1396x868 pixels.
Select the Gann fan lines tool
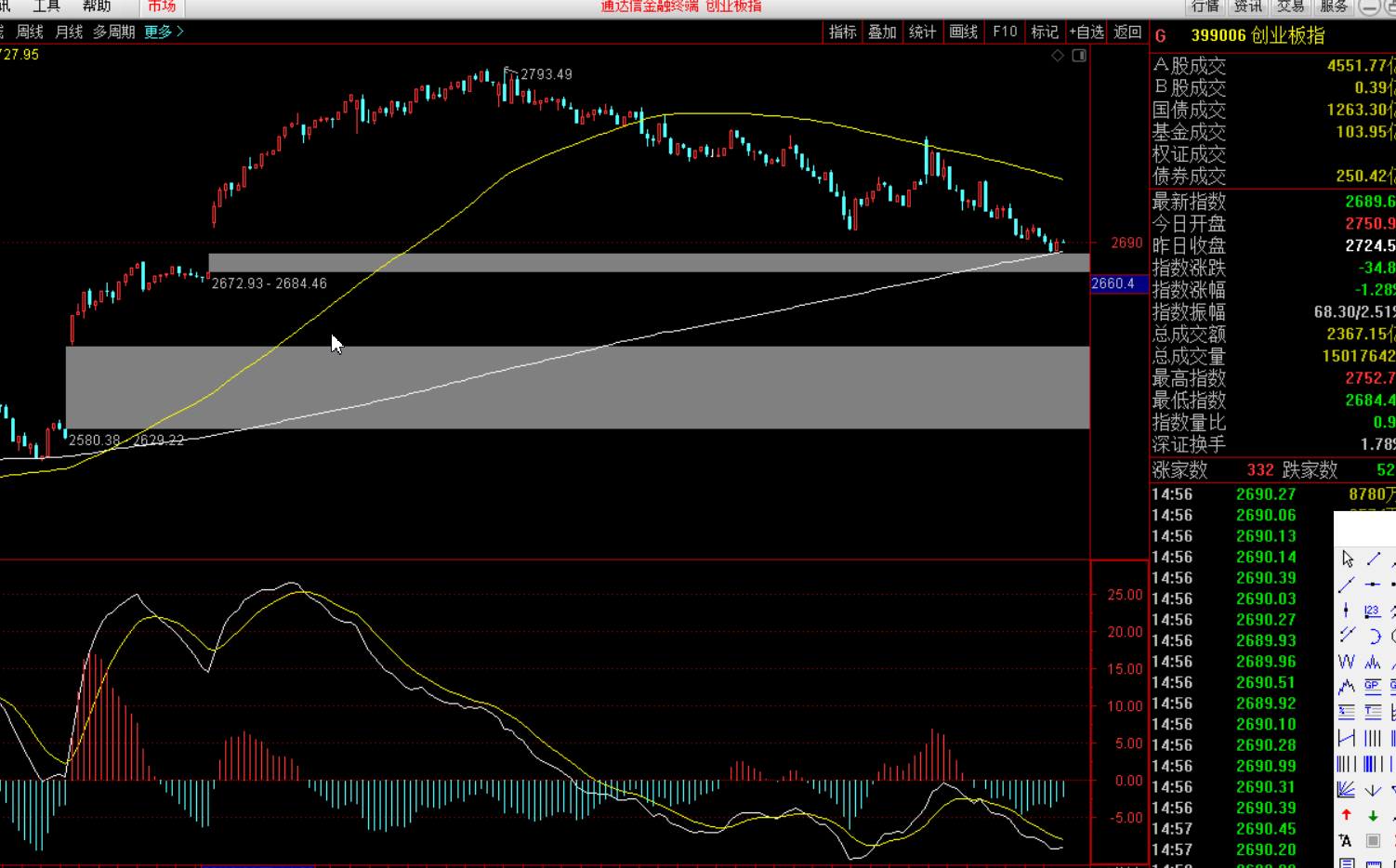click(x=1346, y=790)
